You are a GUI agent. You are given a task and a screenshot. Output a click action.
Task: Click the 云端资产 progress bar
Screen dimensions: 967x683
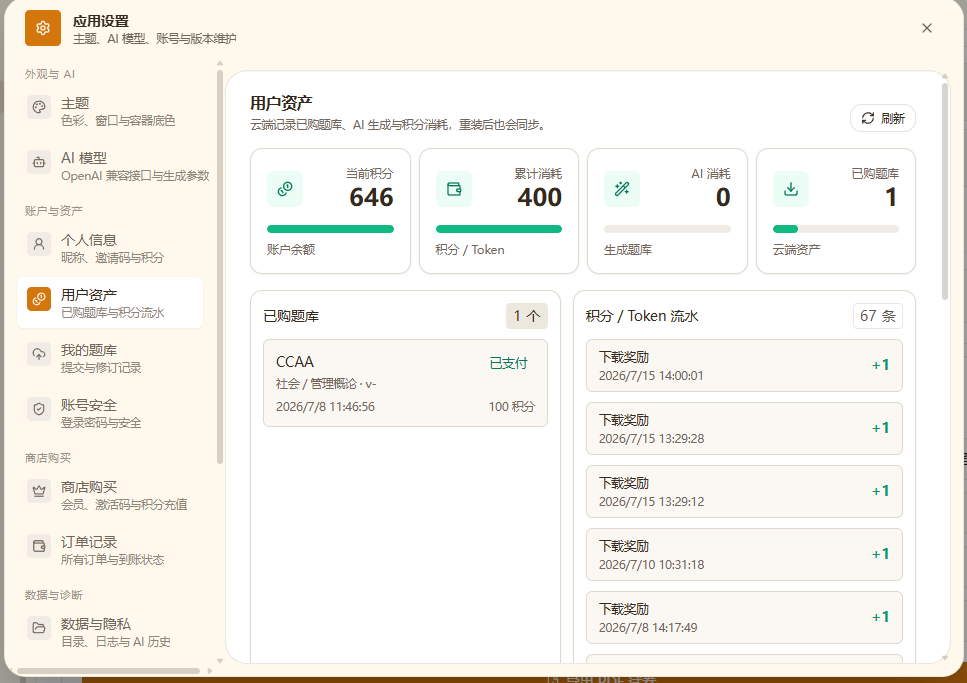[x=836, y=229]
